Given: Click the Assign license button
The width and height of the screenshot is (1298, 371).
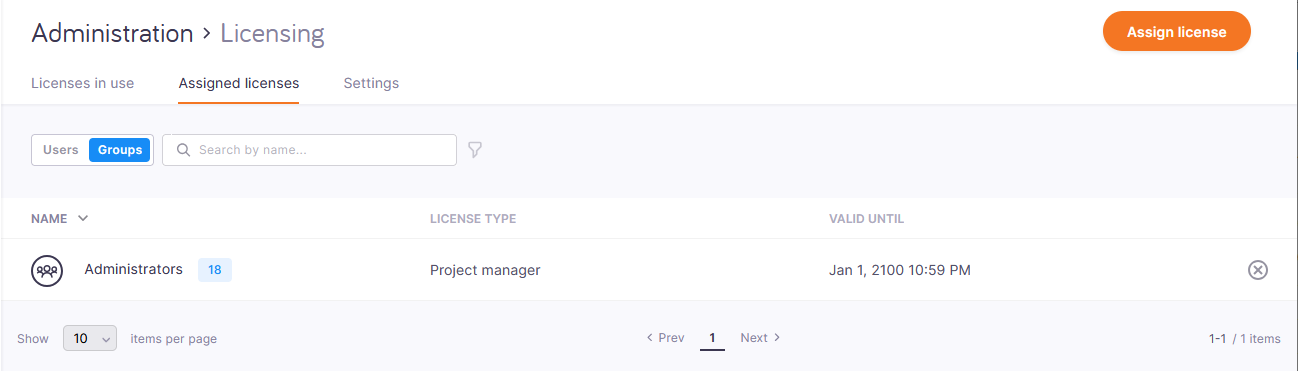Looking at the screenshot, I should pos(1177,32).
